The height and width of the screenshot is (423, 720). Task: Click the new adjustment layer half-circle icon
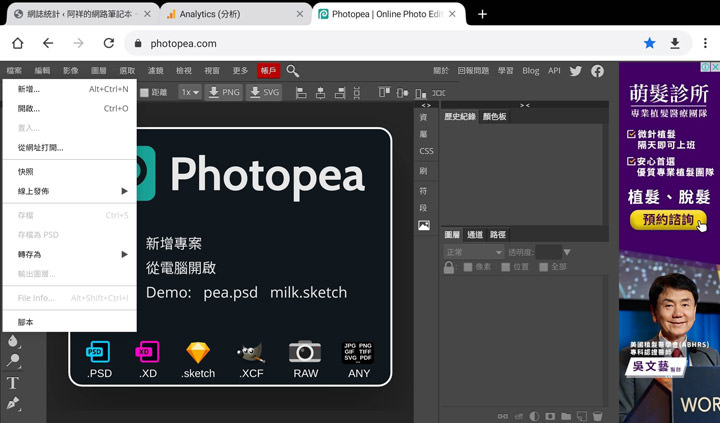pyautogui.click(x=534, y=416)
